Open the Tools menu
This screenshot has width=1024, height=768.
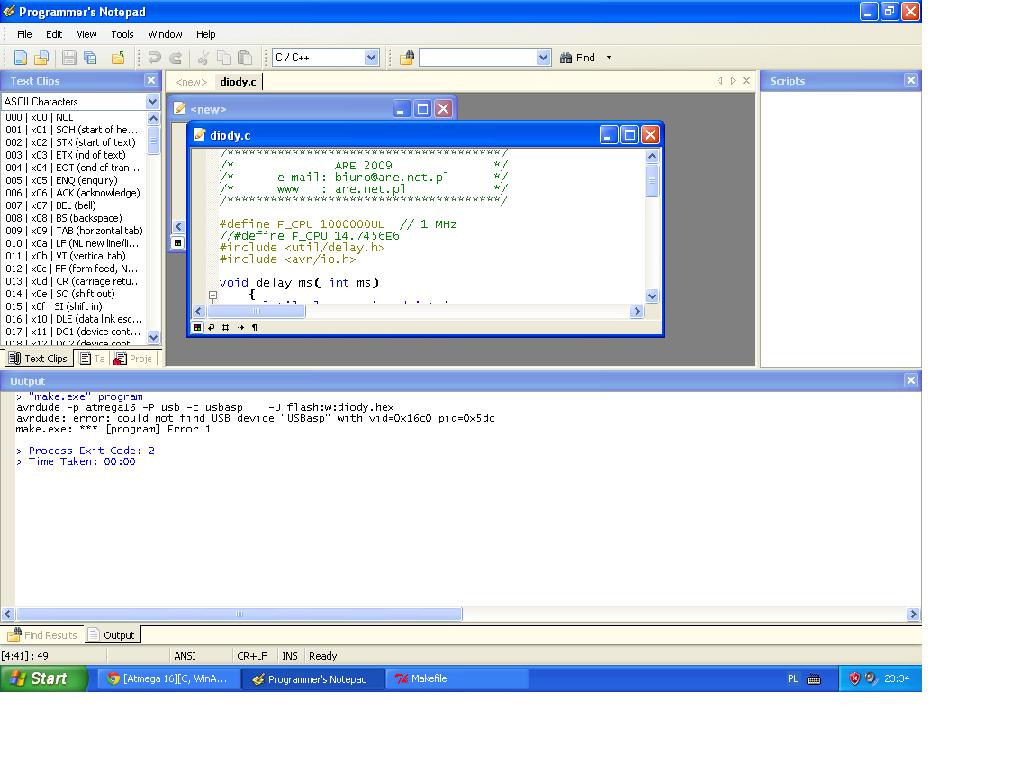[x=122, y=34]
